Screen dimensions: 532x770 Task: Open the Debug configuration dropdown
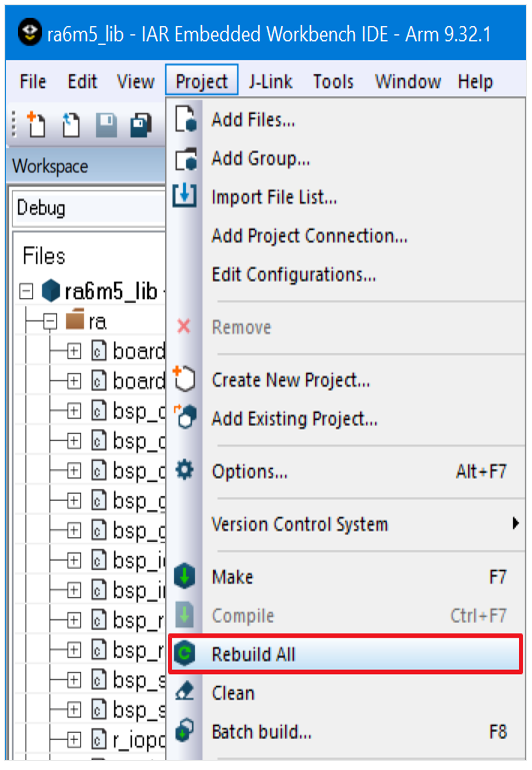click(x=88, y=208)
